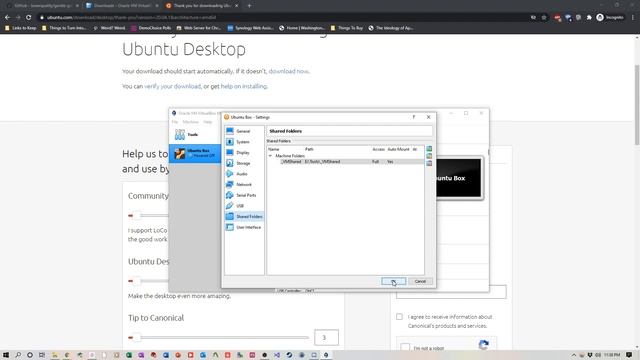
Task: Click Name column header
Action: click(273, 149)
